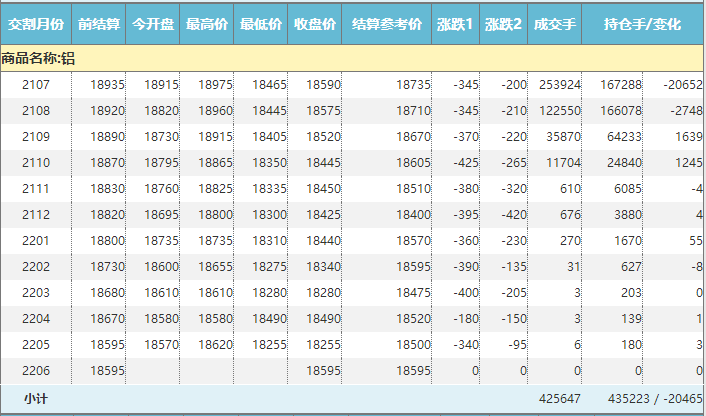Select the 2107 delivery month cell
Viewport: 706px width, 416px height.
(x=36, y=86)
